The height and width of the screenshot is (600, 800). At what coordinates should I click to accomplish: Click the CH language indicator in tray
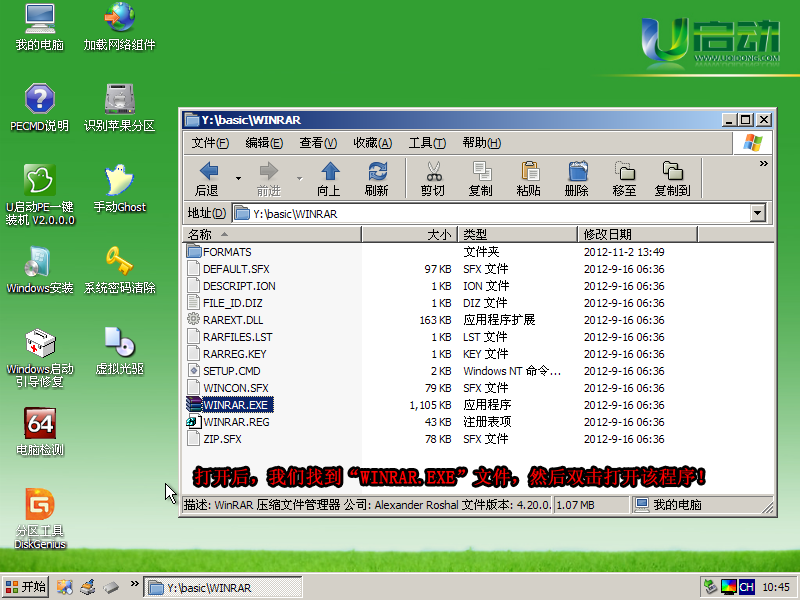pyautogui.click(x=746, y=587)
